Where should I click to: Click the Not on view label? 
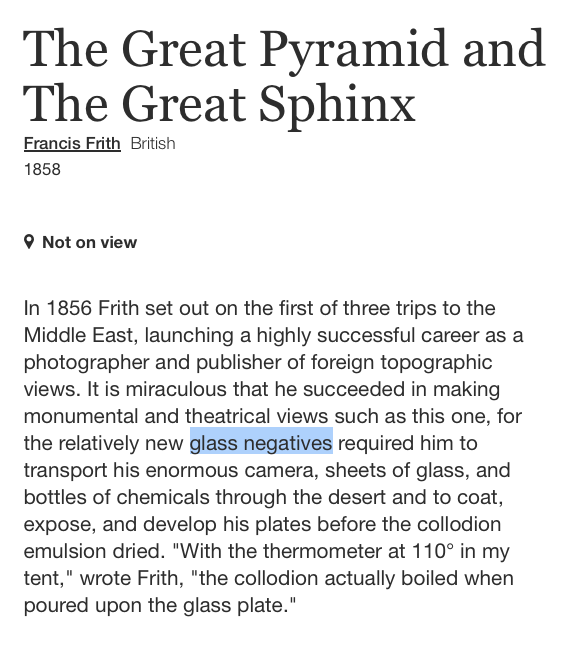89,243
